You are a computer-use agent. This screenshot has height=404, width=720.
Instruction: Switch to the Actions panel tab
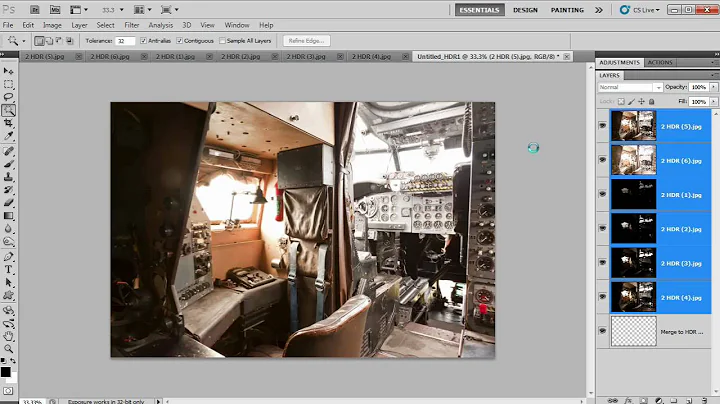[x=660, y=62]
